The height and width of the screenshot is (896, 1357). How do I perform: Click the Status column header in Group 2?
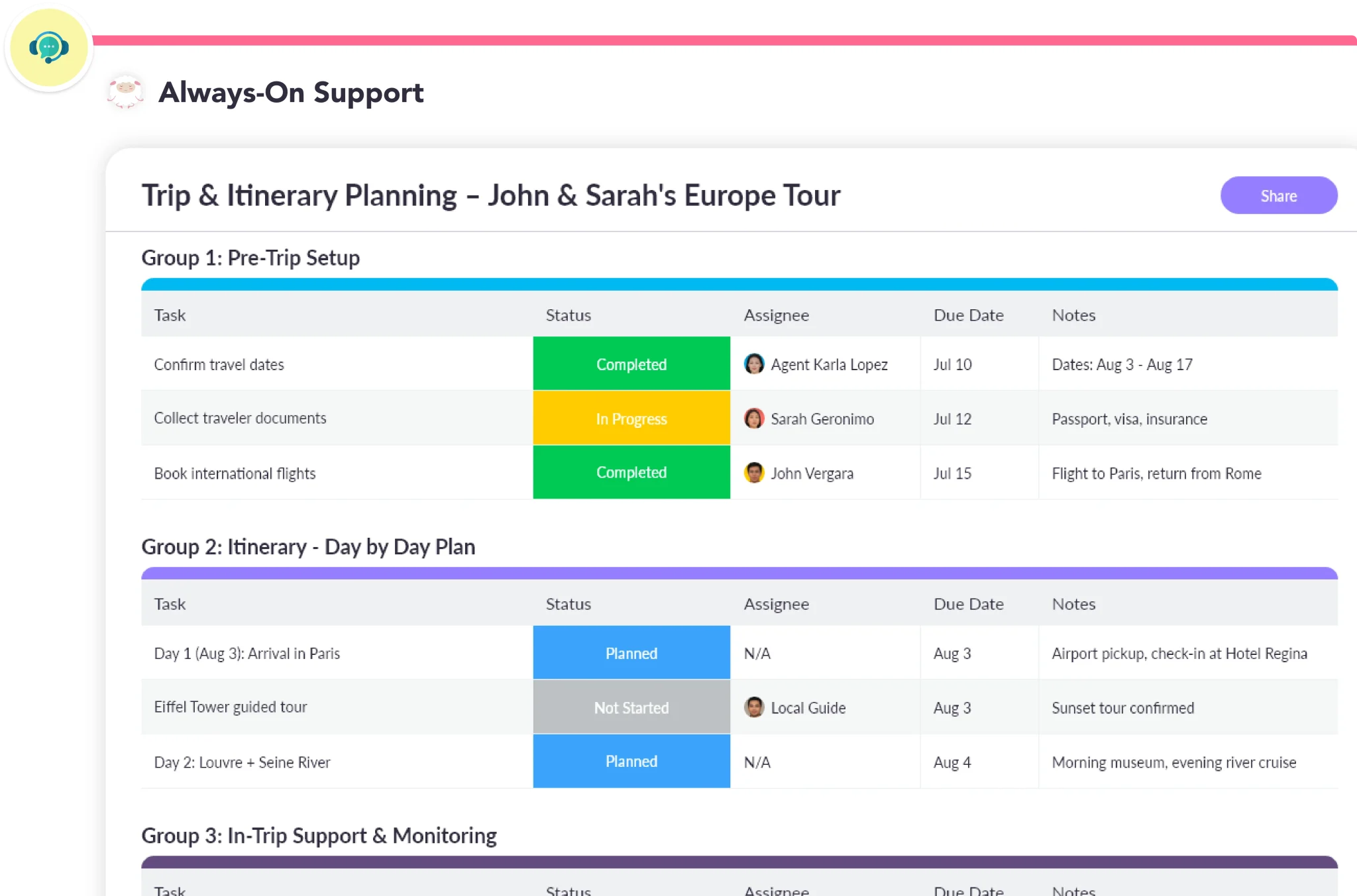click(568, 604)
